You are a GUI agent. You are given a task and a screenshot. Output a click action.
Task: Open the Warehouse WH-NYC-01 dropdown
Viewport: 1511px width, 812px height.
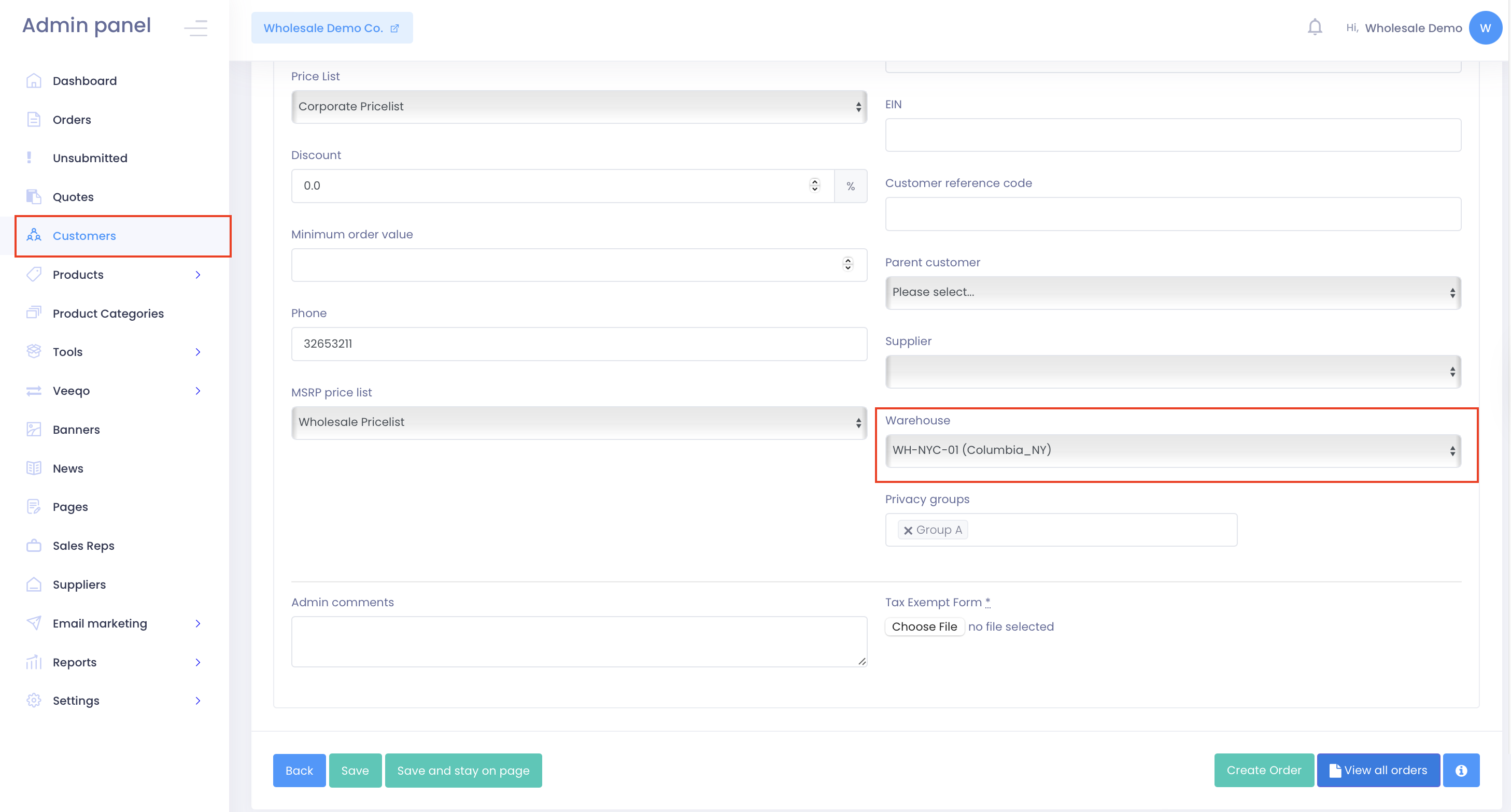pyautogui.click(x=1172, y=450)
